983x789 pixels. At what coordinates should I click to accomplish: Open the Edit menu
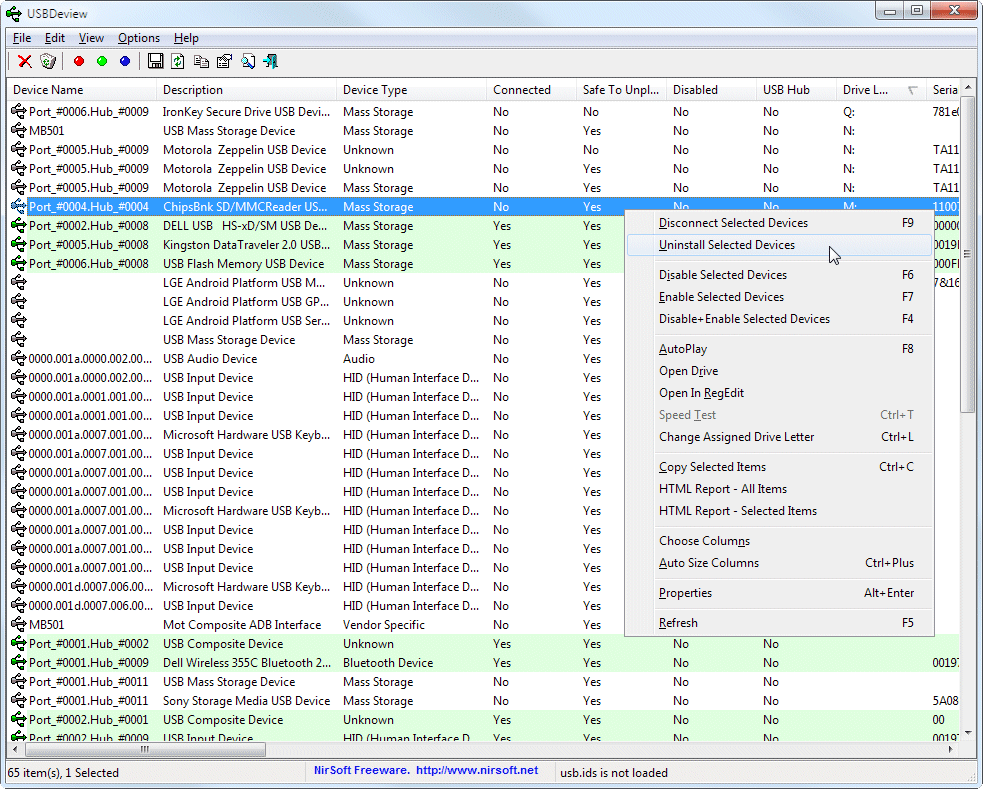coord(55,38)
